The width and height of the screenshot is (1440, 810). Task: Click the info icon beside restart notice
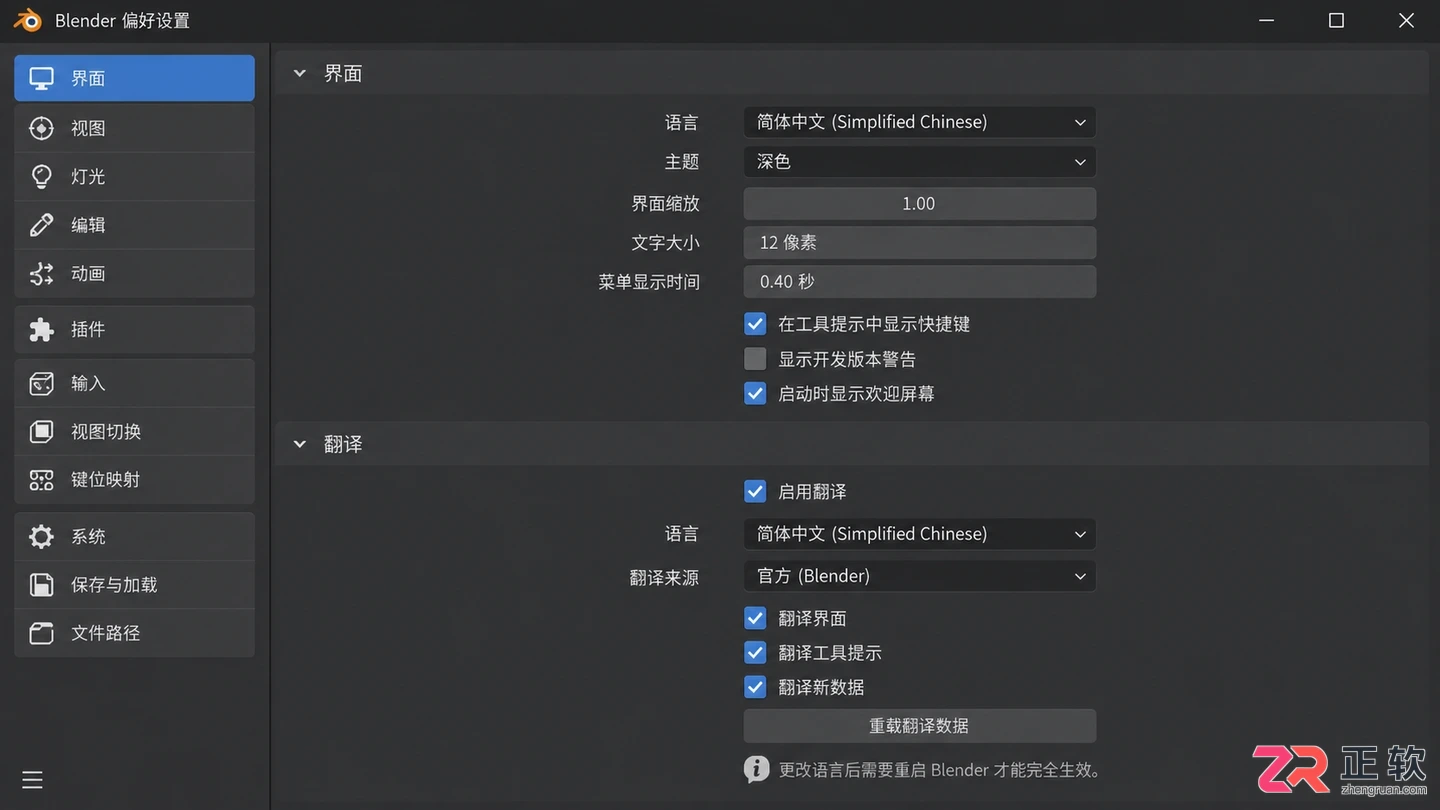tap(756, 769)
